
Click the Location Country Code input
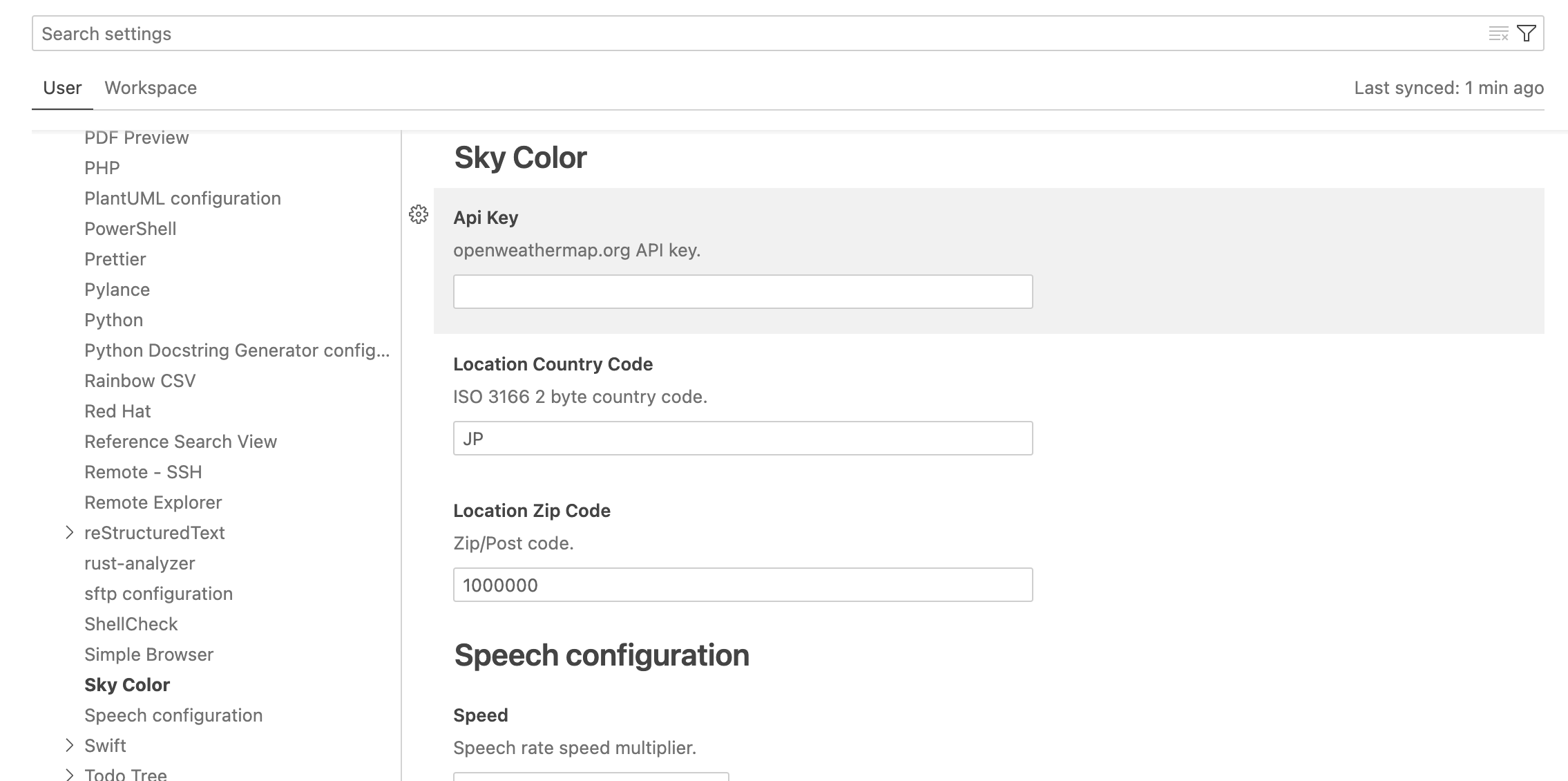click(x=743, y=438)
